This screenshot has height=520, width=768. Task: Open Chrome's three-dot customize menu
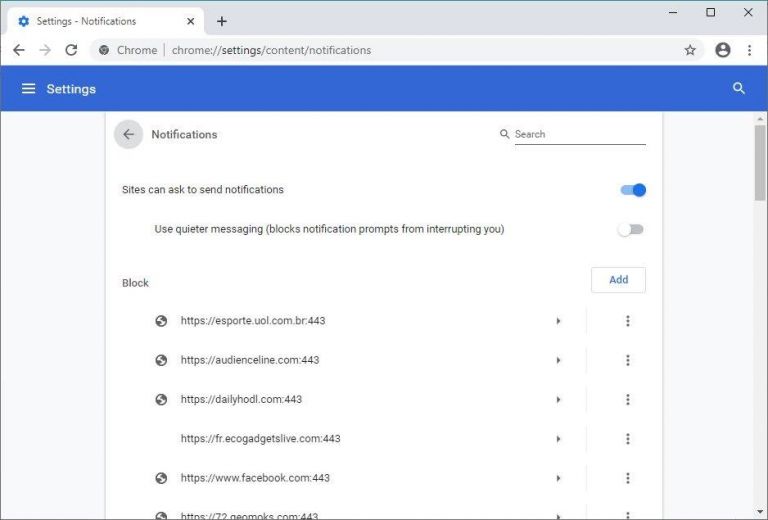749,50
